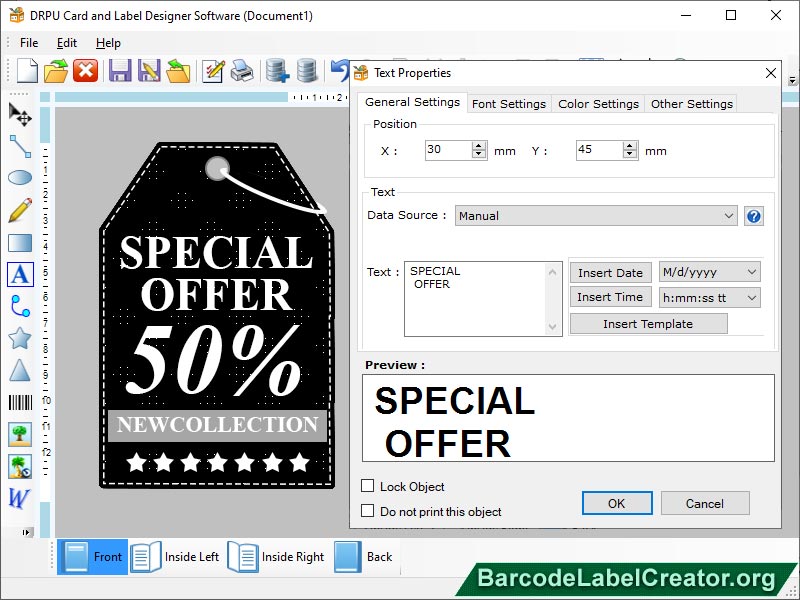The width and height of the screenshot is (800, 600).
Task: Insert picture using tree image icon
Action: (x=20, y=435)
